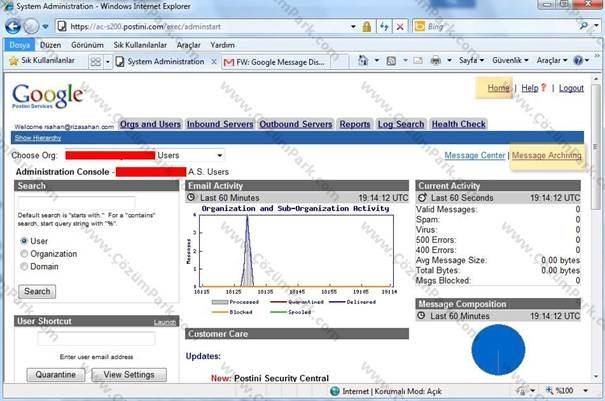This screenshot has width=605, height=401.
Task: Select the User radio button
Action: click(x=24, y=241)
